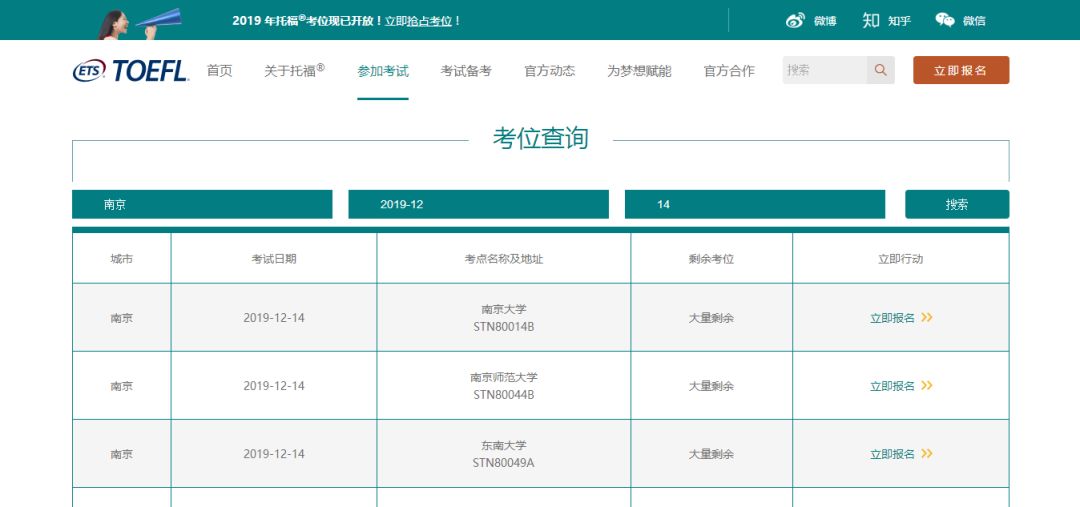Click the 搜索 search button
The height and width of the screenshot is (507, 1080).
(x=957, y=205)
